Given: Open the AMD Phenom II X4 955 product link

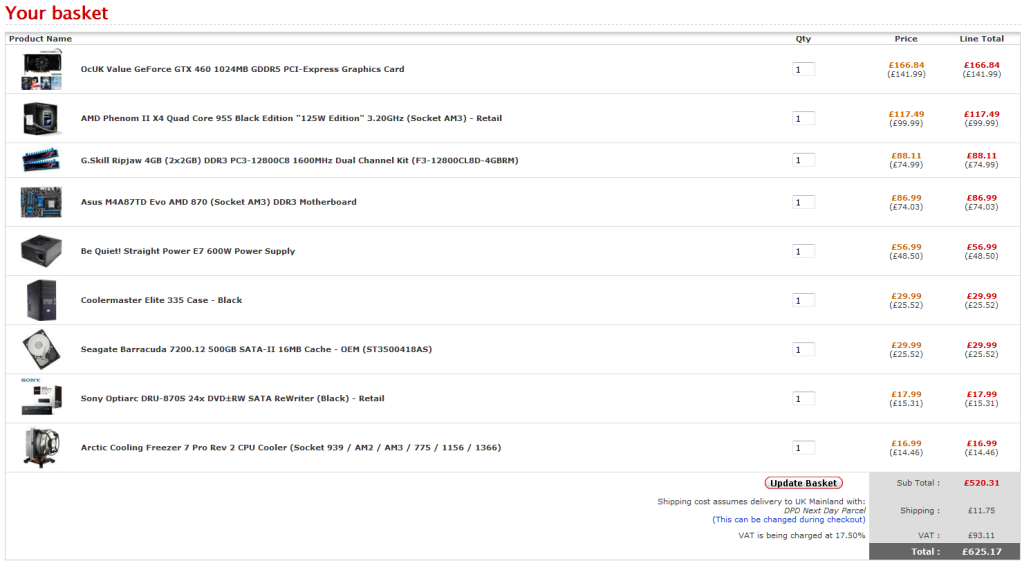Looking at the screenshot, I should [291, 118].
